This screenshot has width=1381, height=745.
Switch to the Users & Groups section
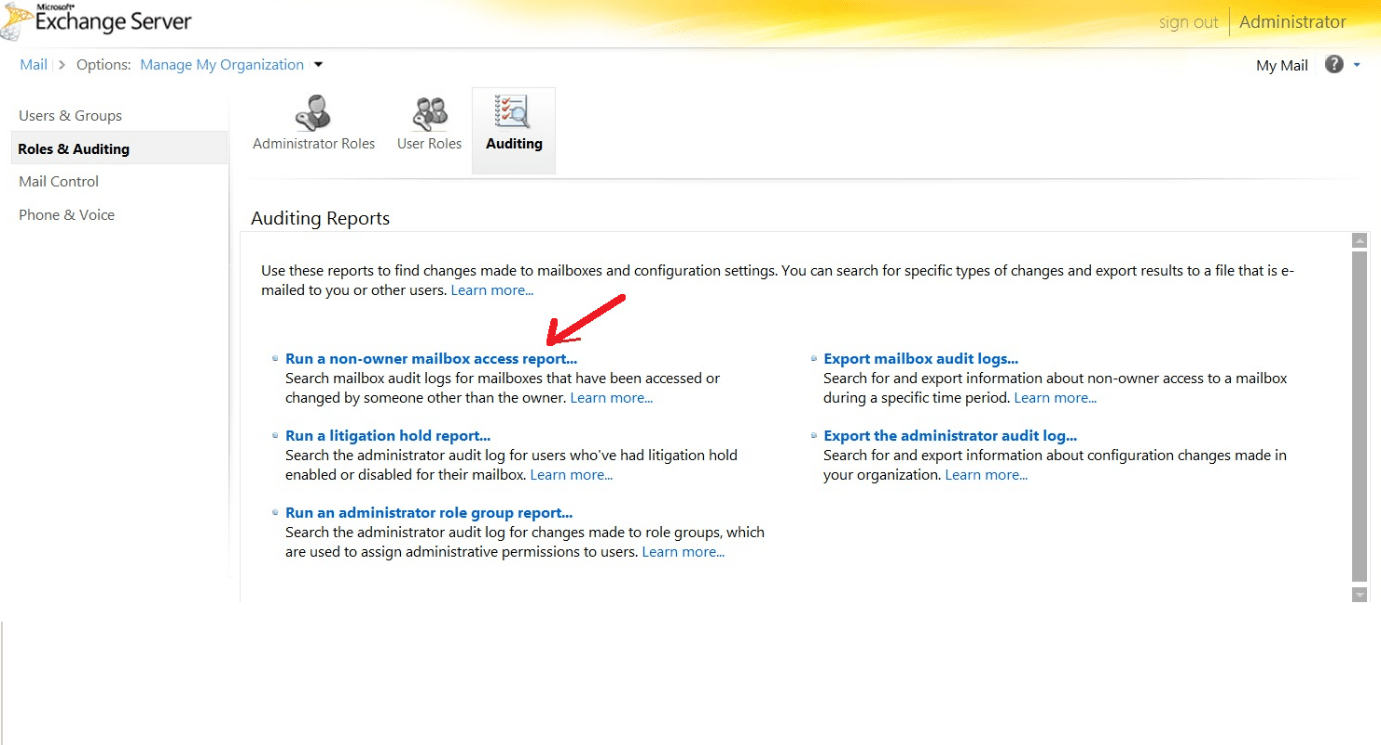click(69, 114)
